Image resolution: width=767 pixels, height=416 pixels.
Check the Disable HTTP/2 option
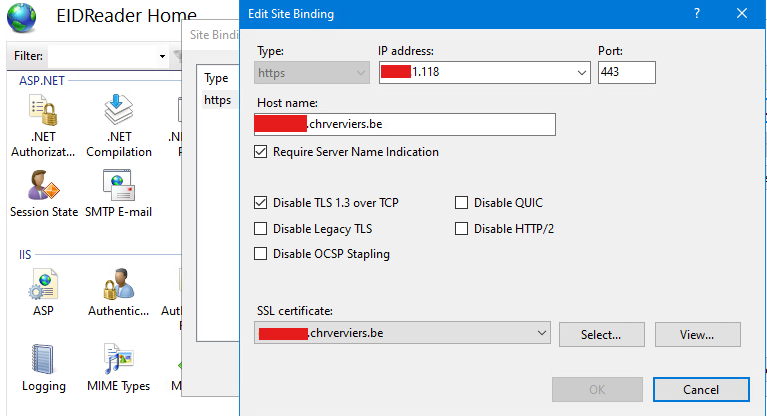pyautogui.click(x=461, y=229)
